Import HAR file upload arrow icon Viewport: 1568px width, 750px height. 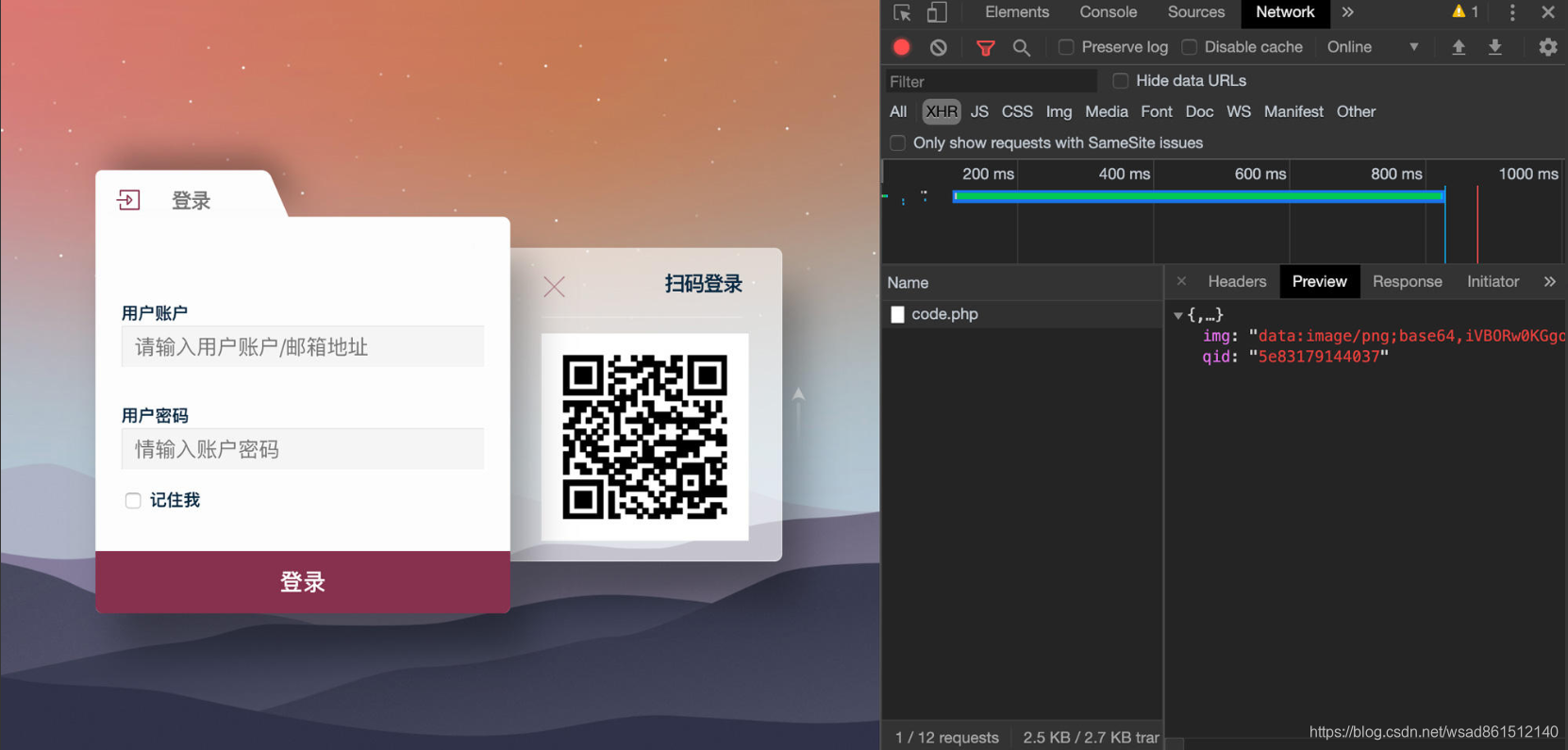pyautogui.click(x=1459, y=47)
